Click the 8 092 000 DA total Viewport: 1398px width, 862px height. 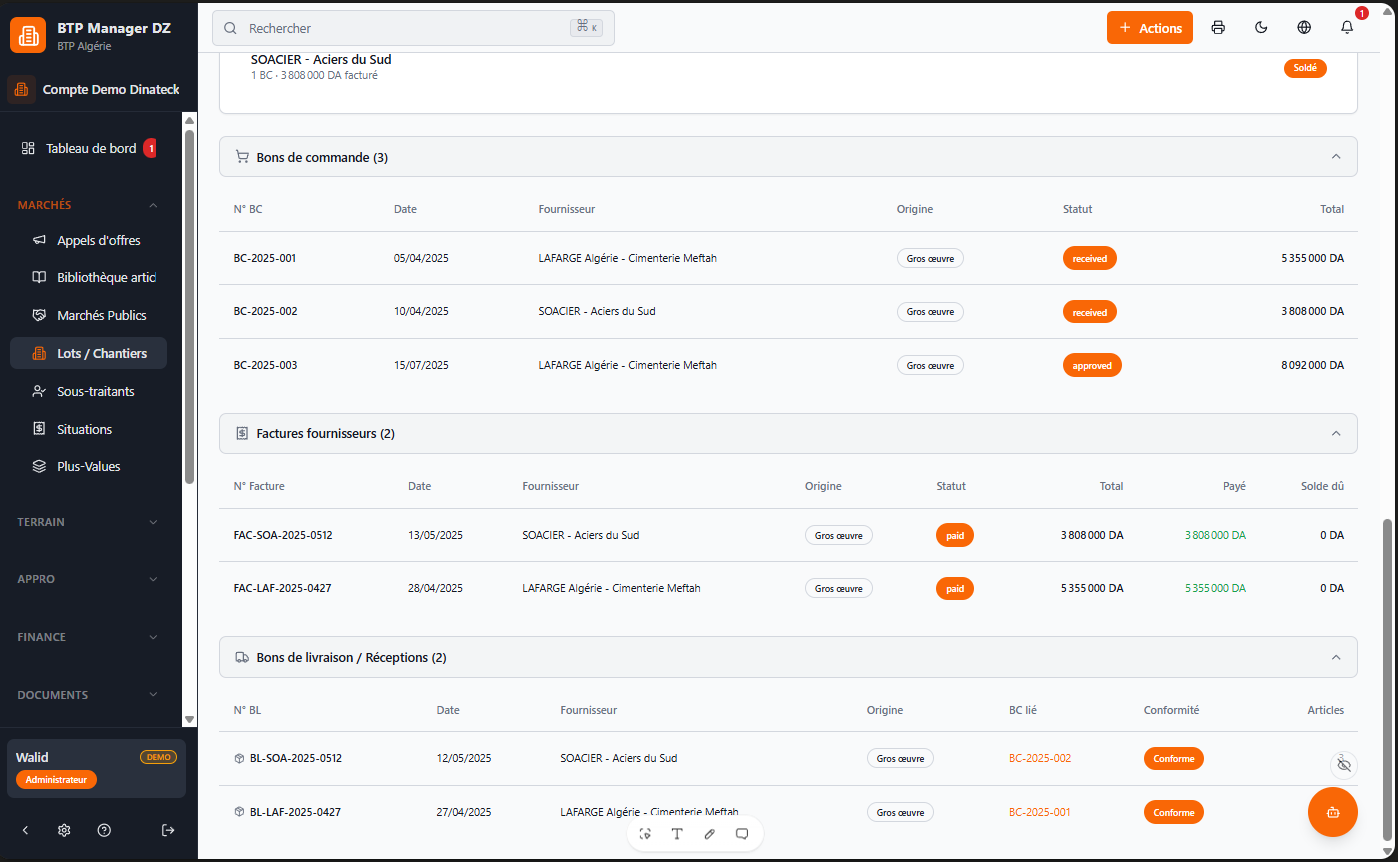pyautogui.click(x=1312, y=365)
